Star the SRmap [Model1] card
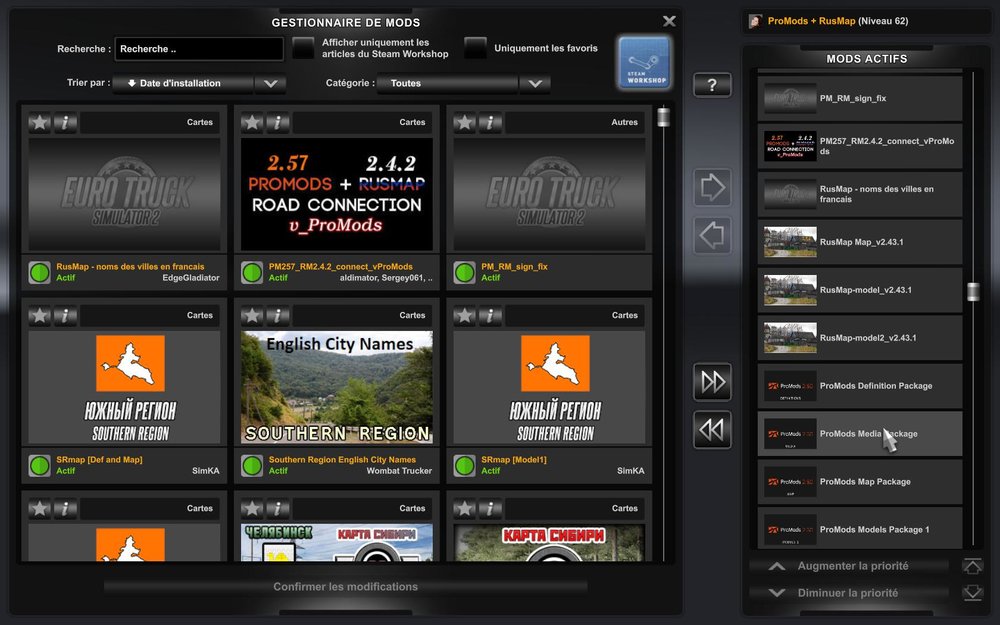Image resolution: width=1000 pixels, height=625 pixels. [464, 315]
